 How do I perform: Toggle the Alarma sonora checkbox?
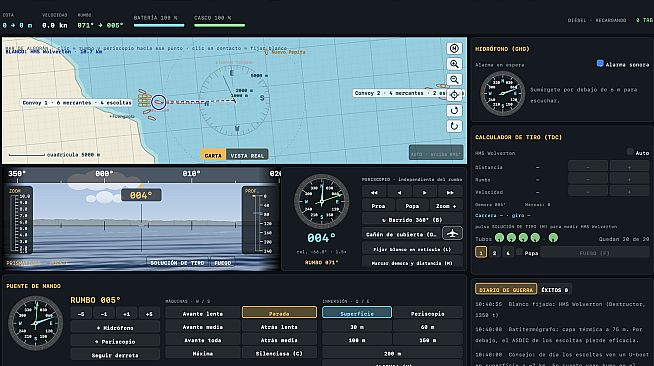[x=600, y=64]
